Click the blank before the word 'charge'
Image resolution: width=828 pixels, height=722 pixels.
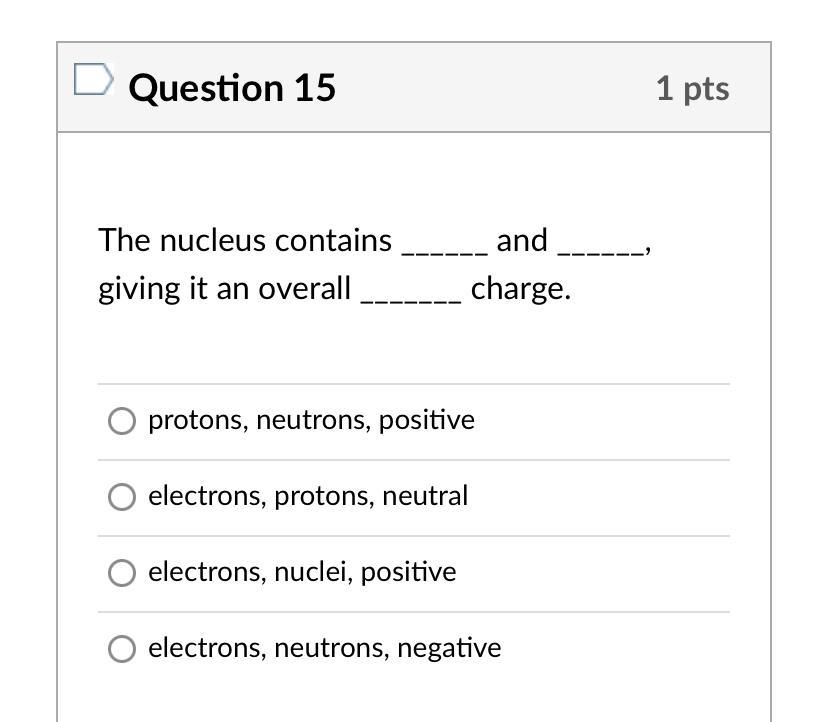(410, 291)
